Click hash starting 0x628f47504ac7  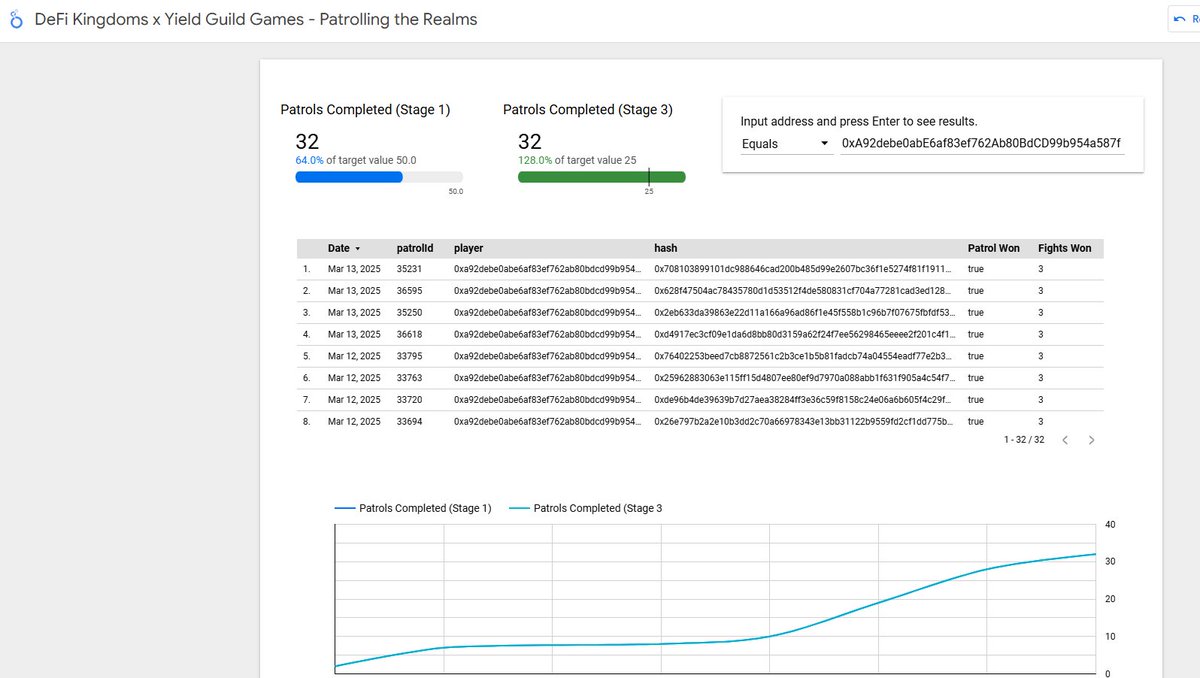(804, 291)
